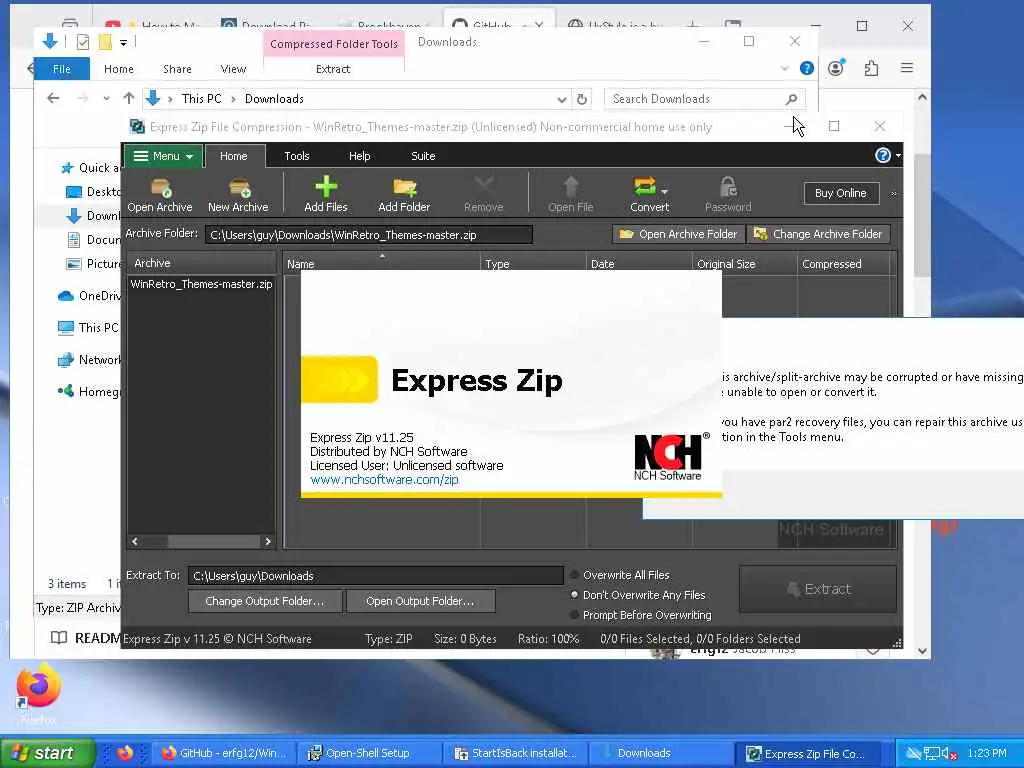This screenshot has width=1024, height=768.
Task: Open the help icon dropdown arrow
Action: tap(898, 155)
